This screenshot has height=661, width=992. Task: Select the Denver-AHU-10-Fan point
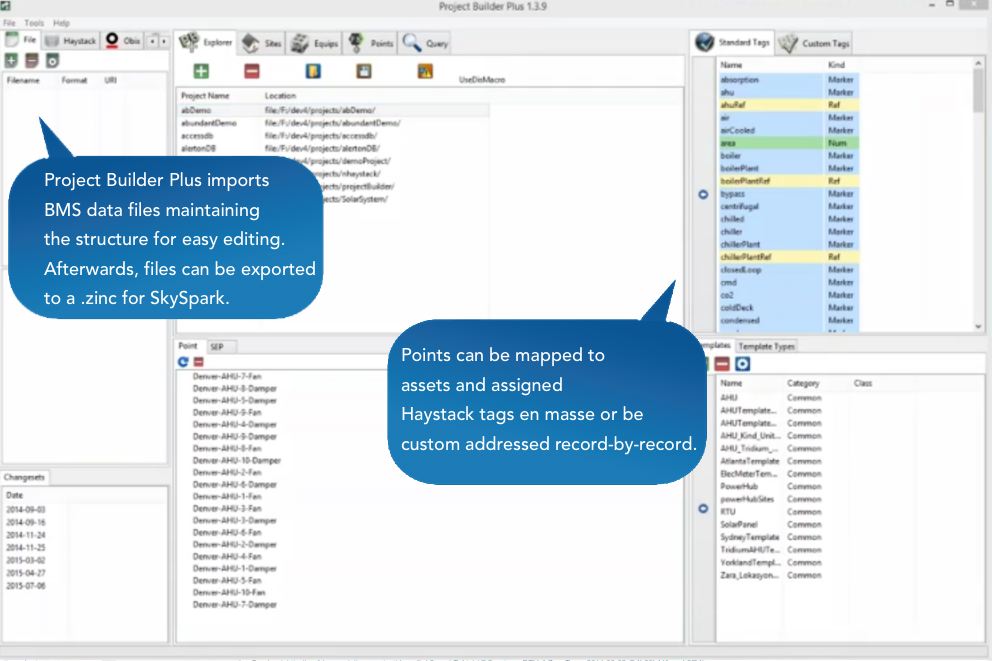(229, 593)
